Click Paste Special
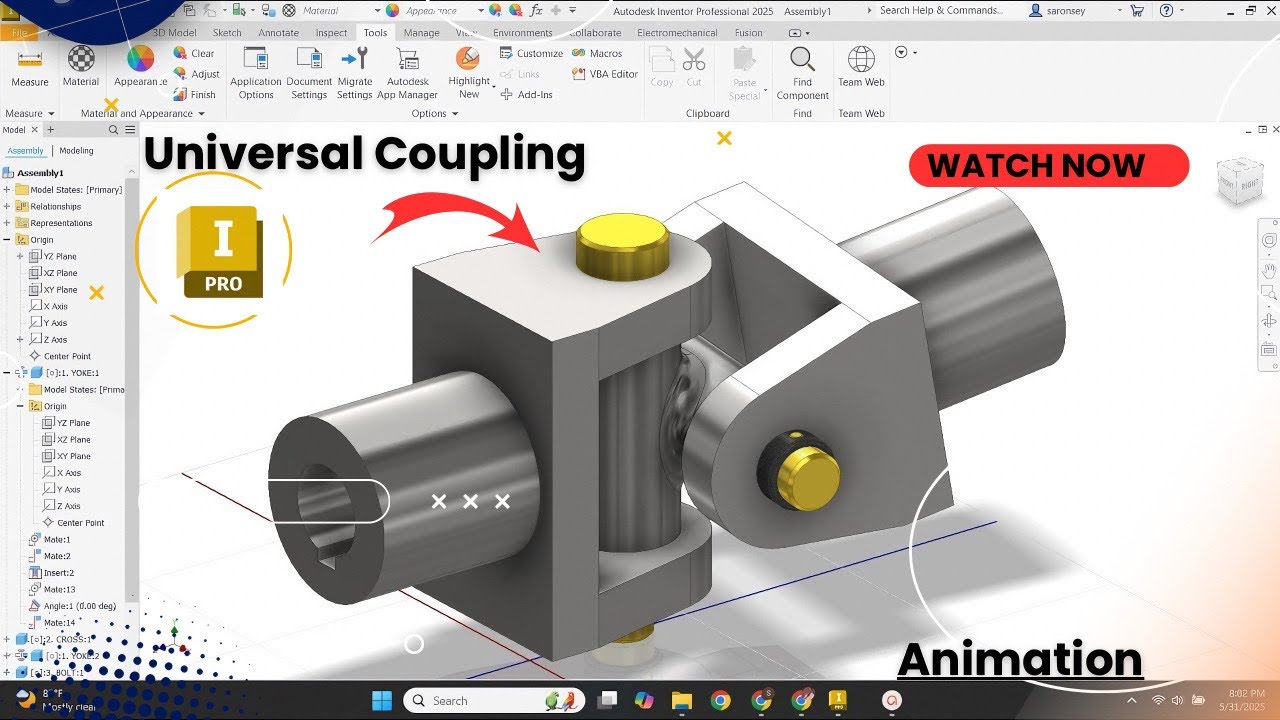 pos(744,73)
